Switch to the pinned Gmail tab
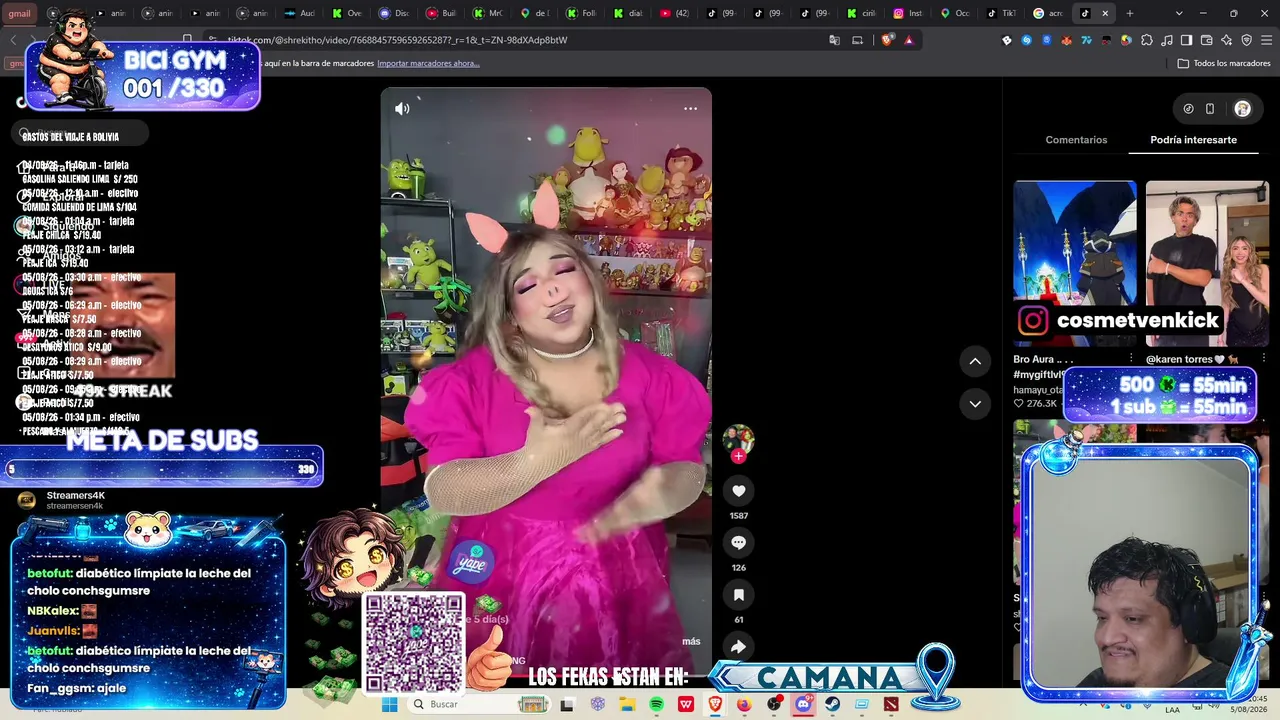The image size is (1280, 720). pyautogui.click(x=20, y=13)
